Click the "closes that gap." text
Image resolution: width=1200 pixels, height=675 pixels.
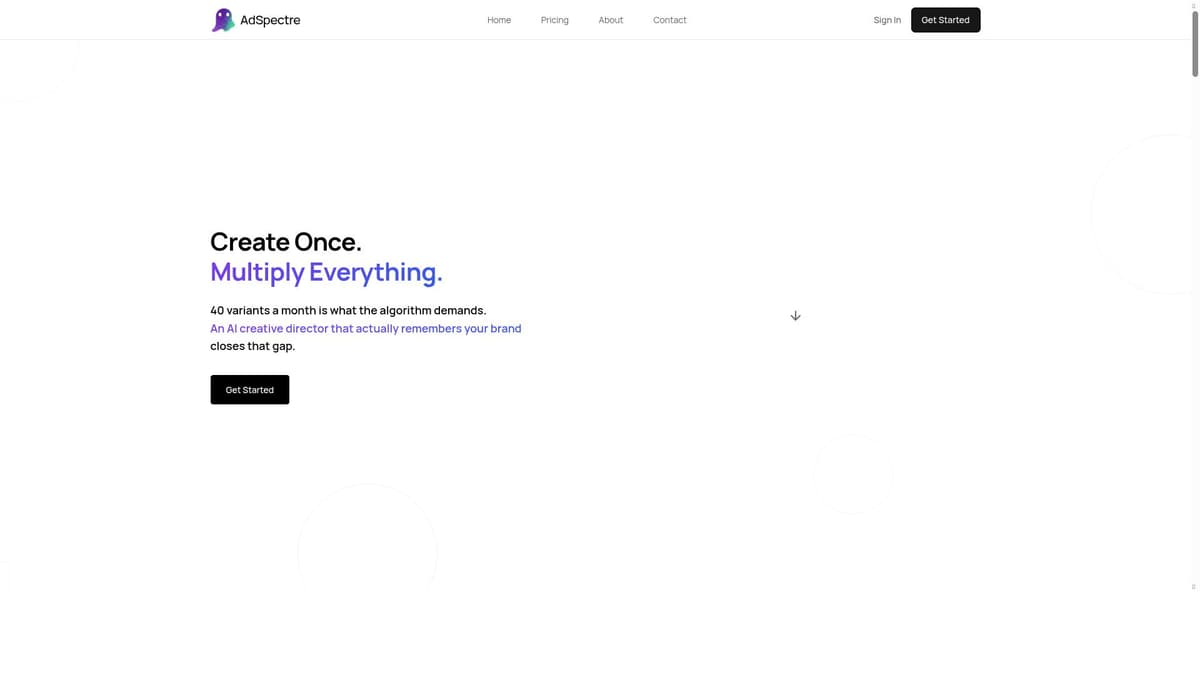253,346
